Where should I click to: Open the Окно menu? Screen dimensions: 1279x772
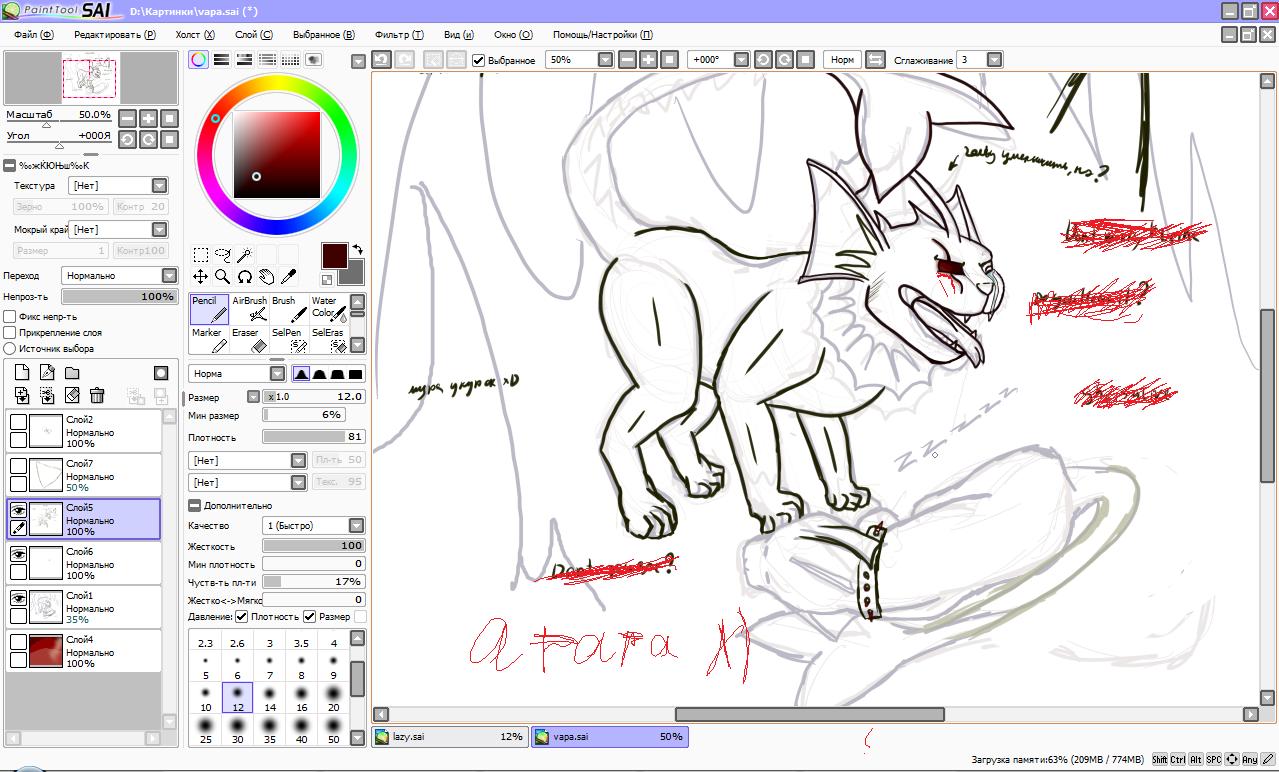(x=512, y=34)
